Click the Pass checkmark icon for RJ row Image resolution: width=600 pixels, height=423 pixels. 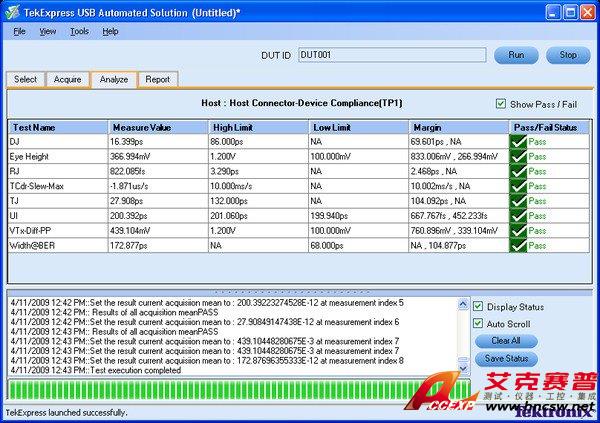point(518,172)
